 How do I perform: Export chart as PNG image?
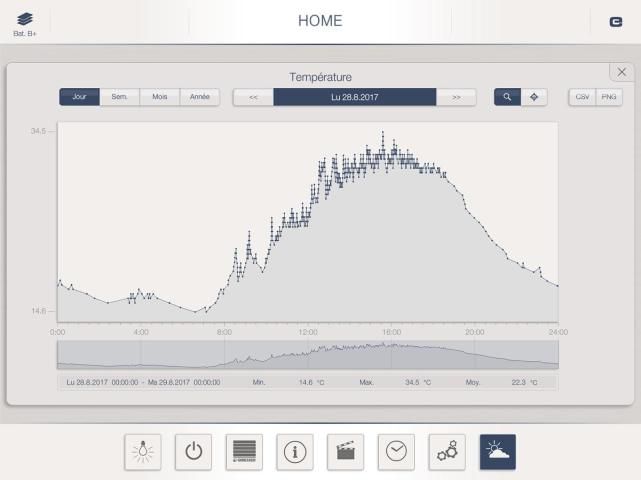point(608,97)
